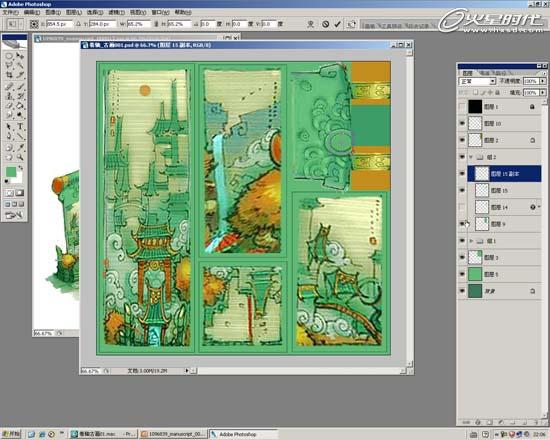Toggle maintain aspect ratio link icon
550x440 pixels.
(x=156, y=24)
